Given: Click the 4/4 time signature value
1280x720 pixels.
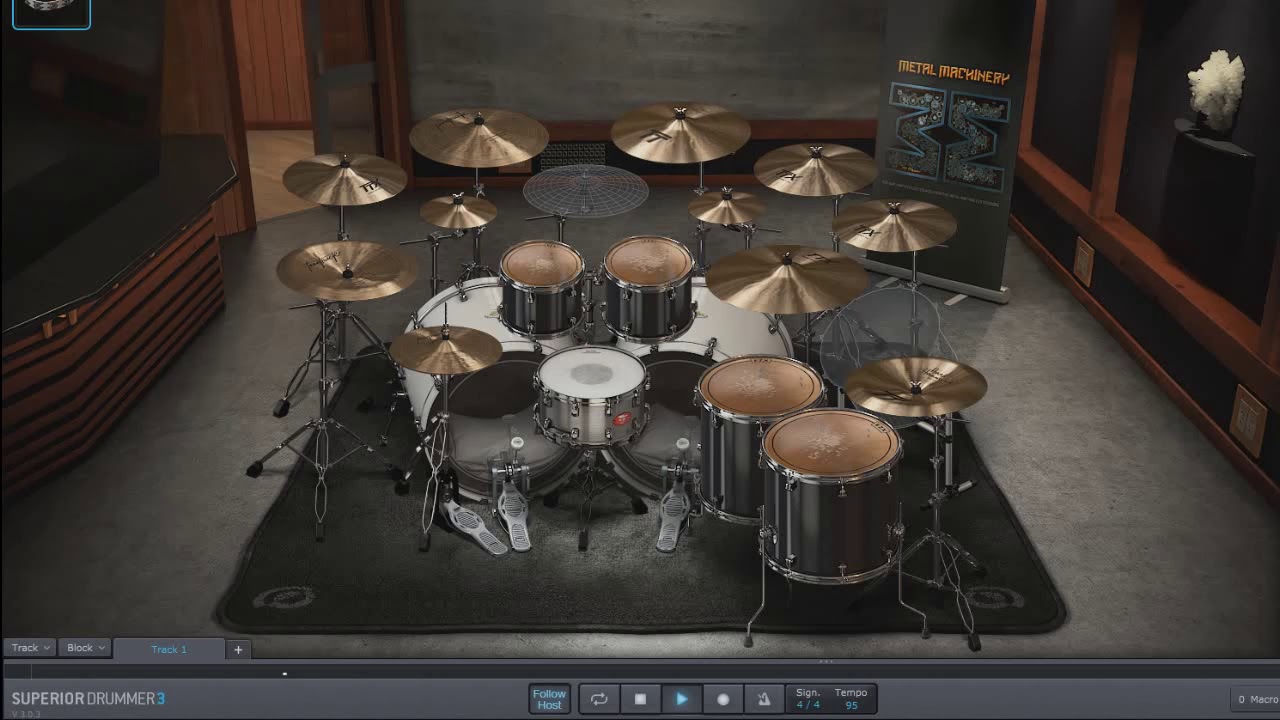Looking at the screenshot, I should (807, 705).
